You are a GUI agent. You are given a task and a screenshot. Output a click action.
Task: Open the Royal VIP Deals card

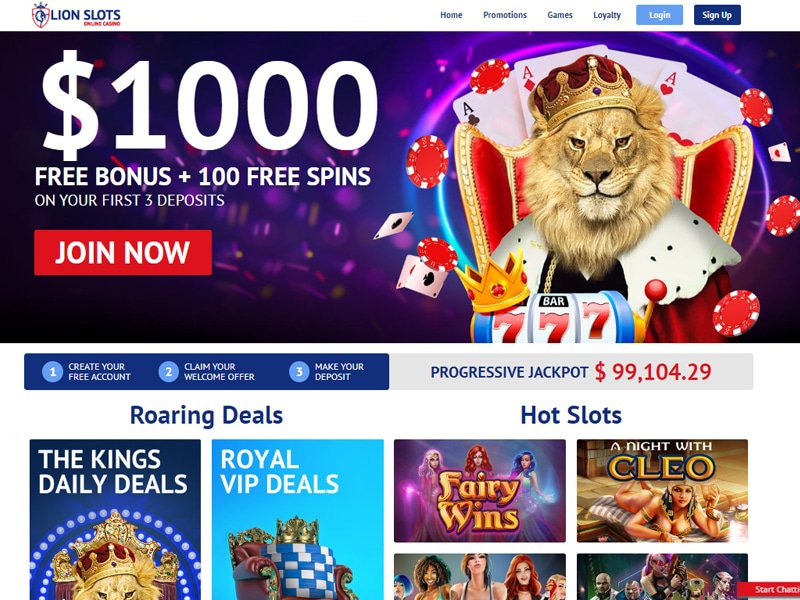tap(297, 519)
